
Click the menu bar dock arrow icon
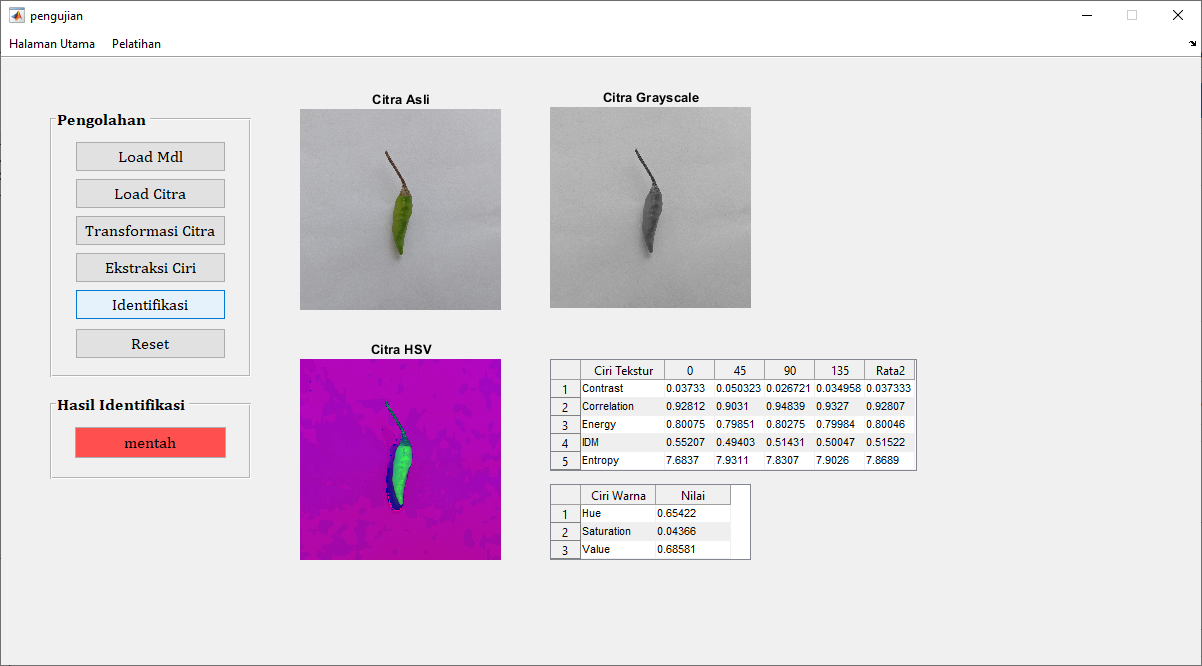(x=1192, y=44)
